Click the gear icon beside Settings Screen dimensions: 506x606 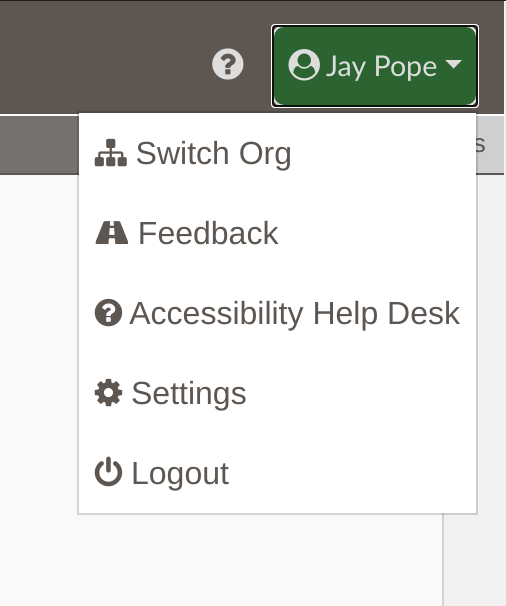[108, 393]
